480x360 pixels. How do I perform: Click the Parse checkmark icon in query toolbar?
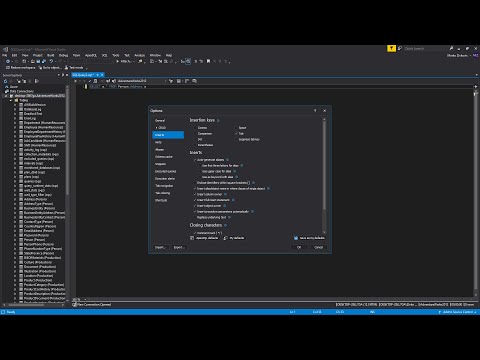[x=90, y=81]
